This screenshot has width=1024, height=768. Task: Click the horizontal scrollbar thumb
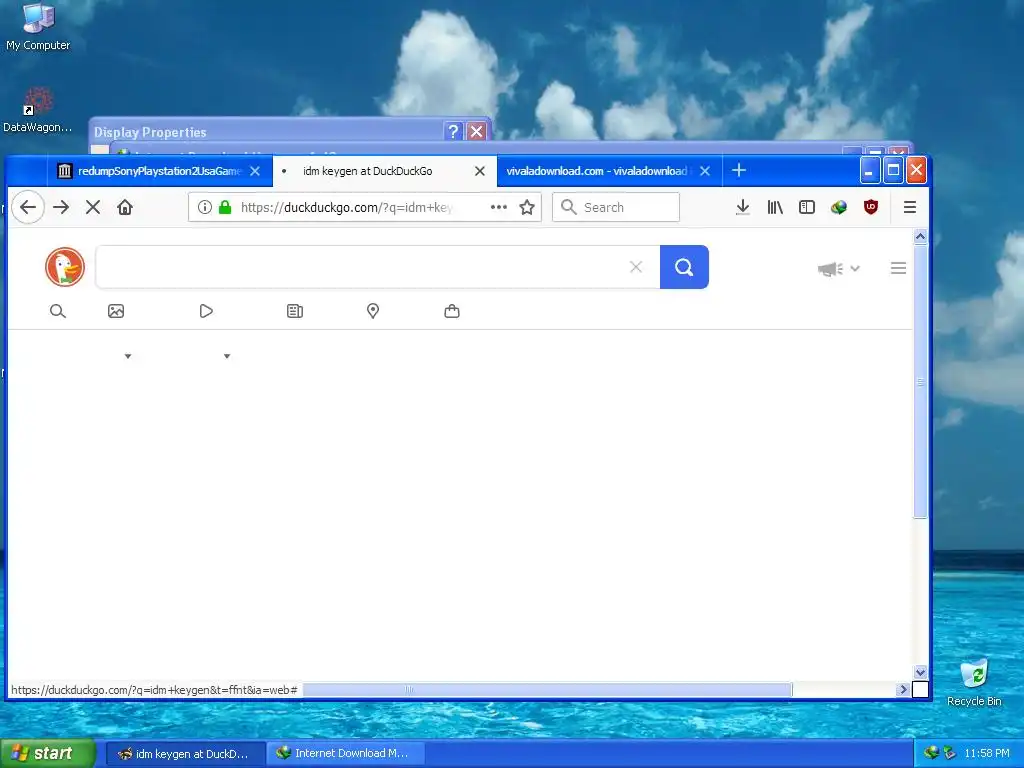point(547,690)
